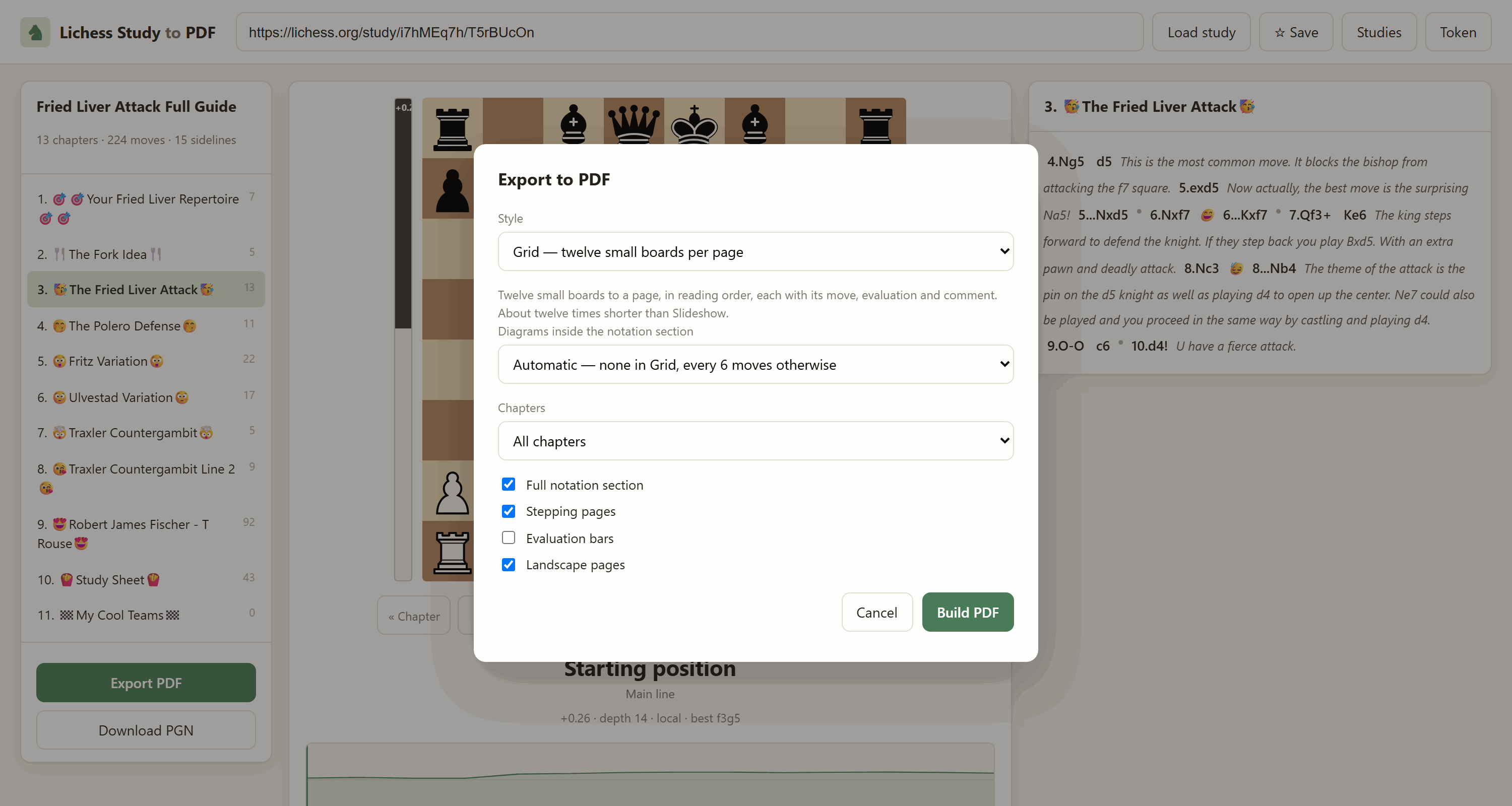Open the diagrams Automatic dropdown

(x=755, y=364)
